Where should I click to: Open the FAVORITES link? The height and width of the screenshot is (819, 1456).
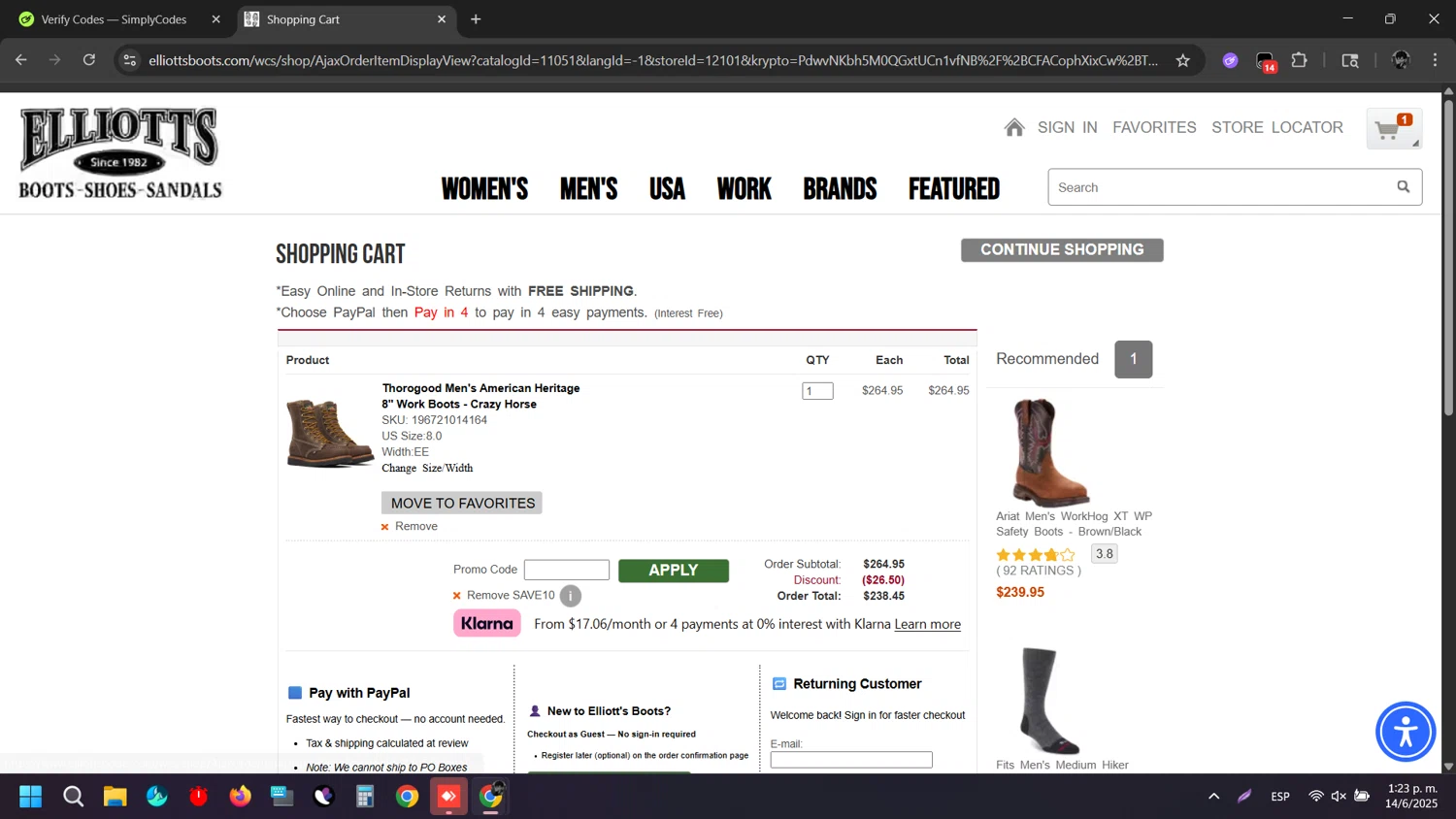pos(1154,127)
